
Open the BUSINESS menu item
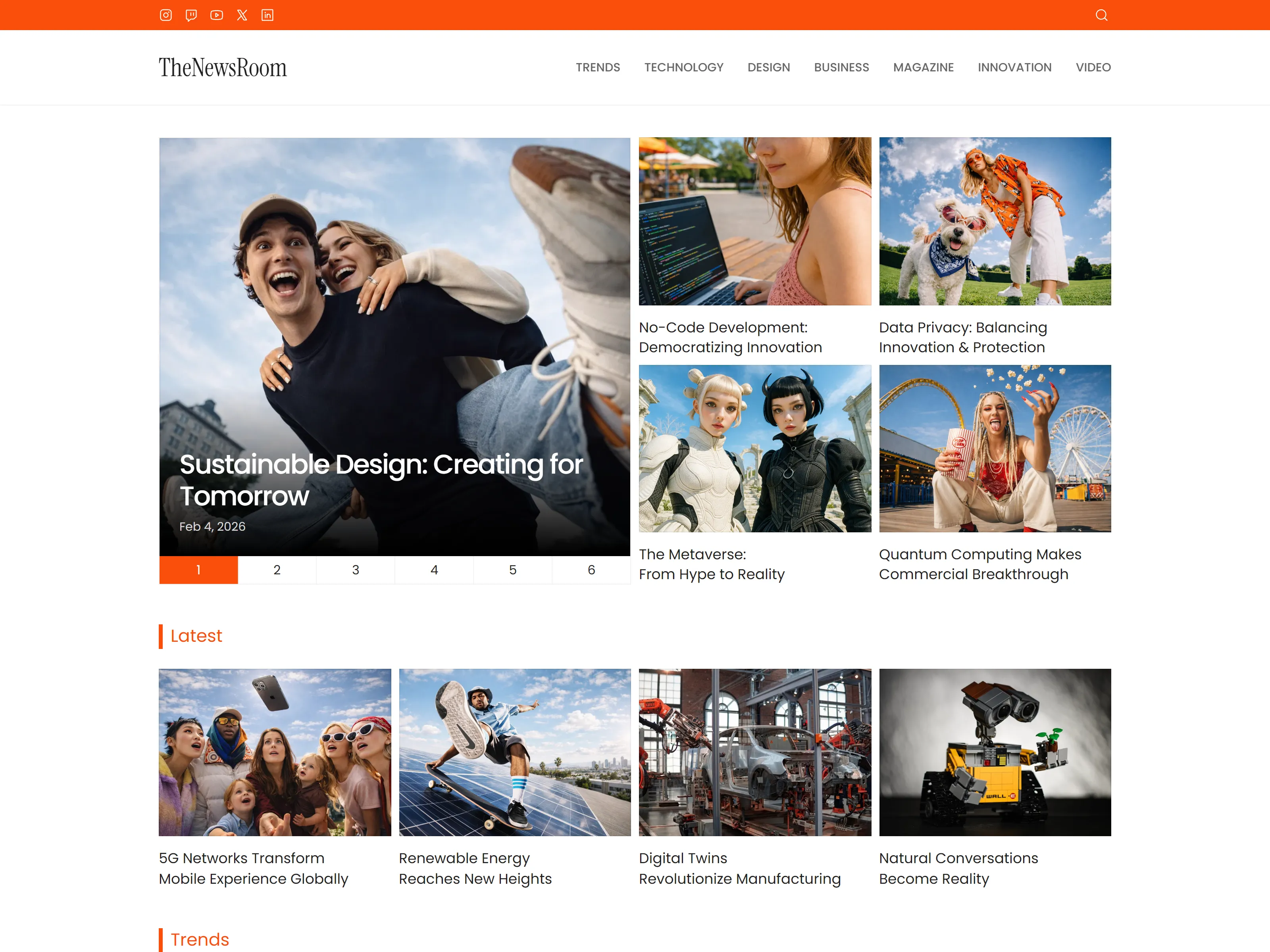pyautogui.click(x=842, y=67)
